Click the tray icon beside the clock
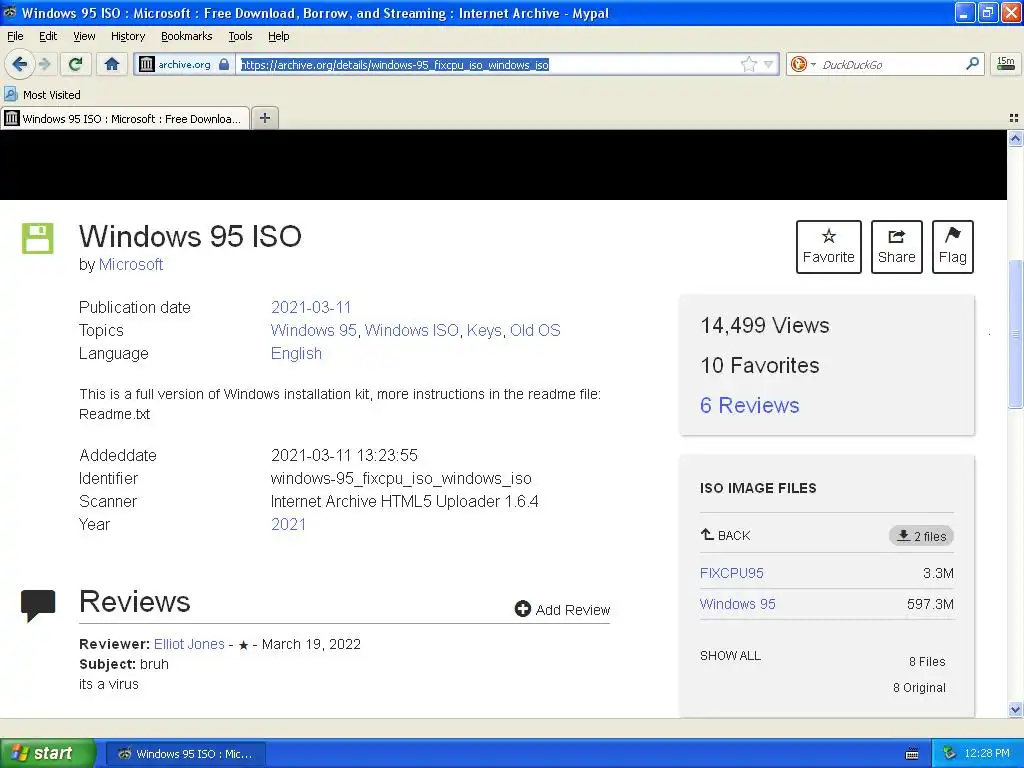The width and height of the screenshot is (1024, 768). 950,753
